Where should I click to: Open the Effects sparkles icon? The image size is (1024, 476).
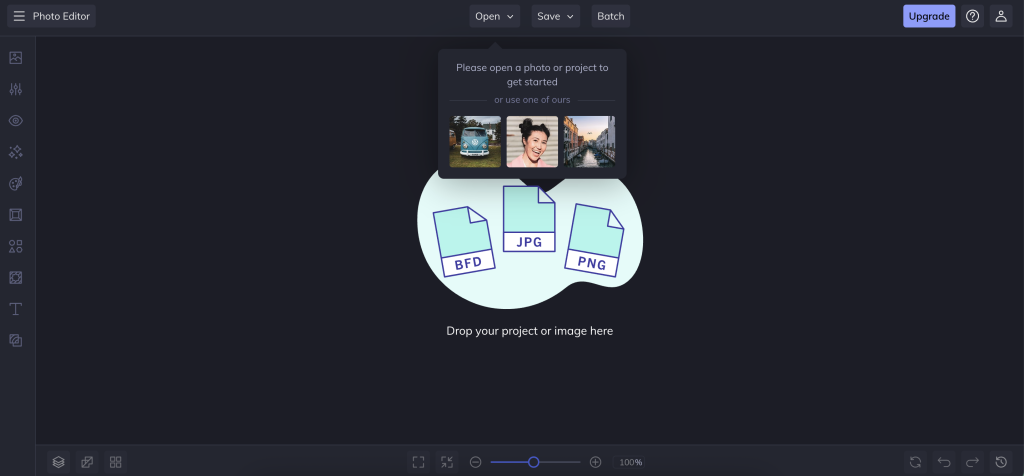[x=16, y=152]
